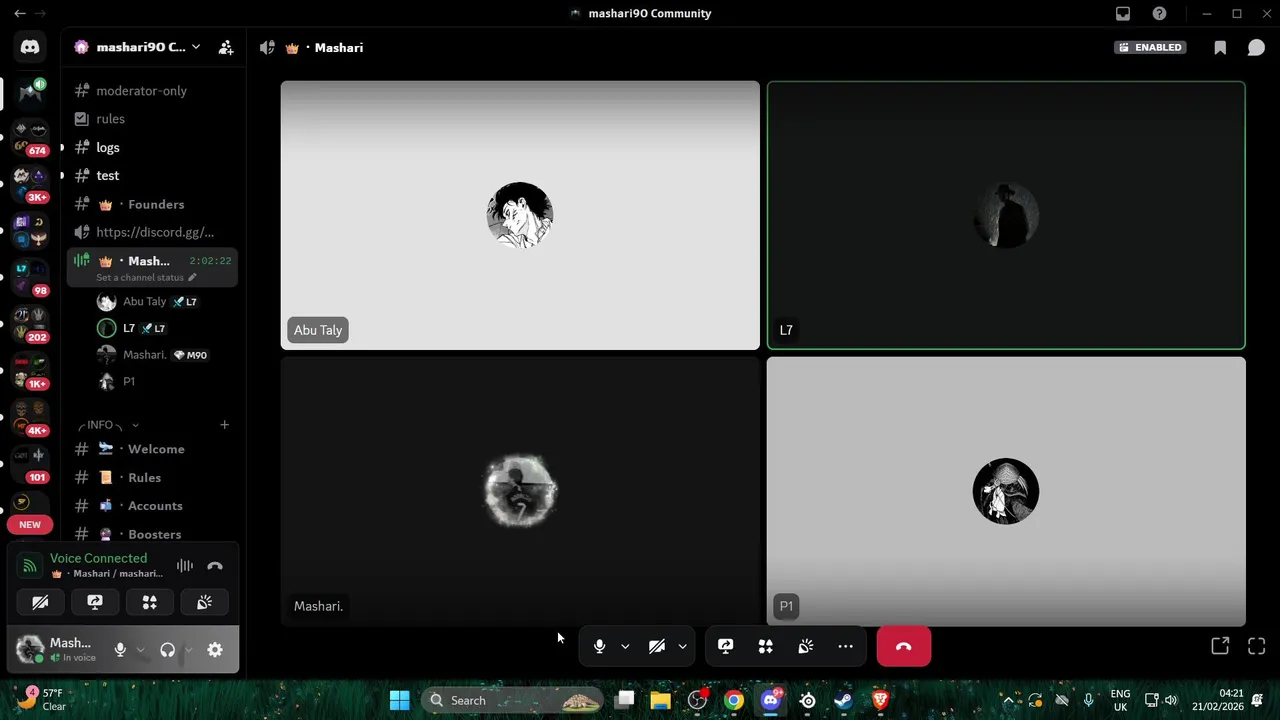Open Google Chrome from the taskbar
1280x720 pixels.
(734, 700)
